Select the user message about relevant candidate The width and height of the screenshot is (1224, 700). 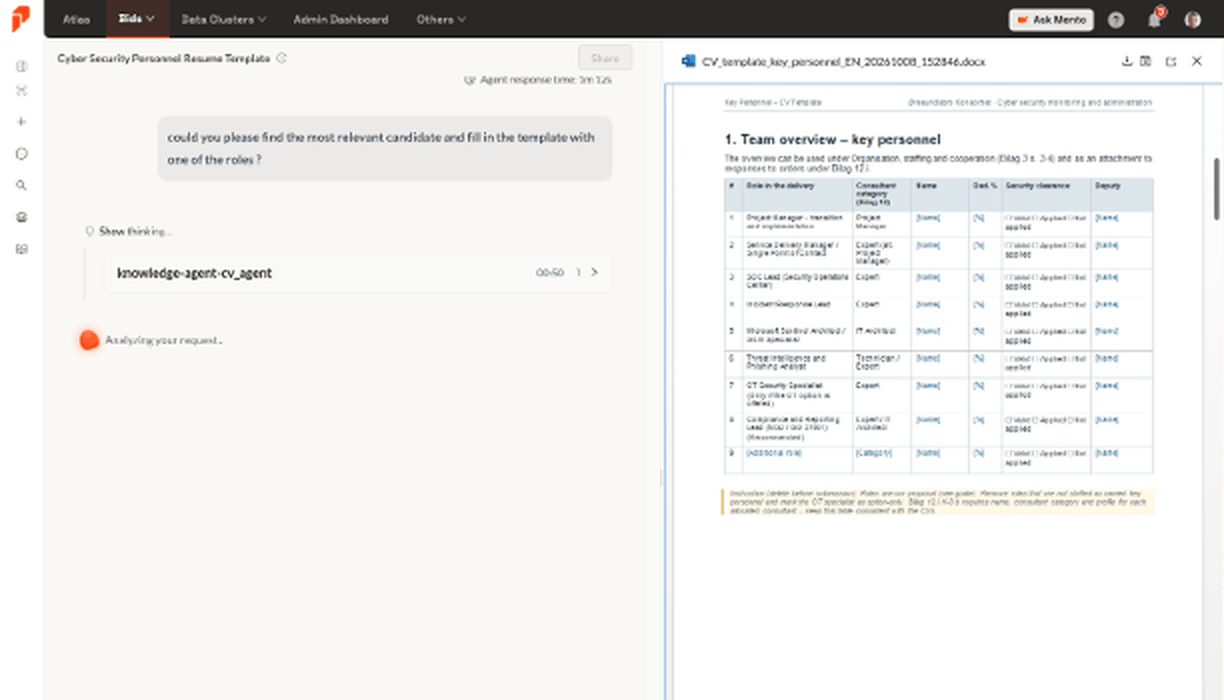[x=384, y=148]
